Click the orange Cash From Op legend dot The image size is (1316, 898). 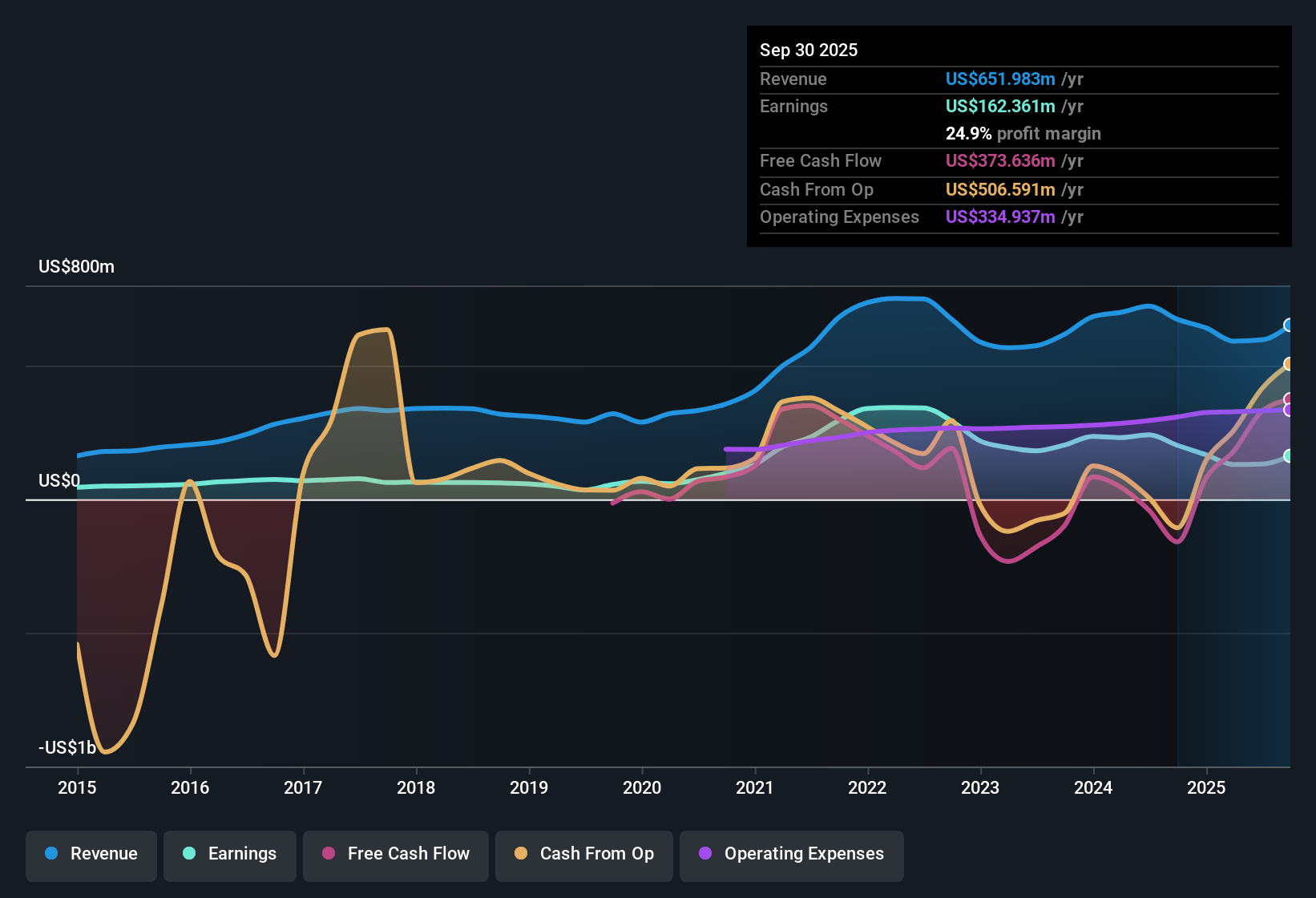pos(521,854)
